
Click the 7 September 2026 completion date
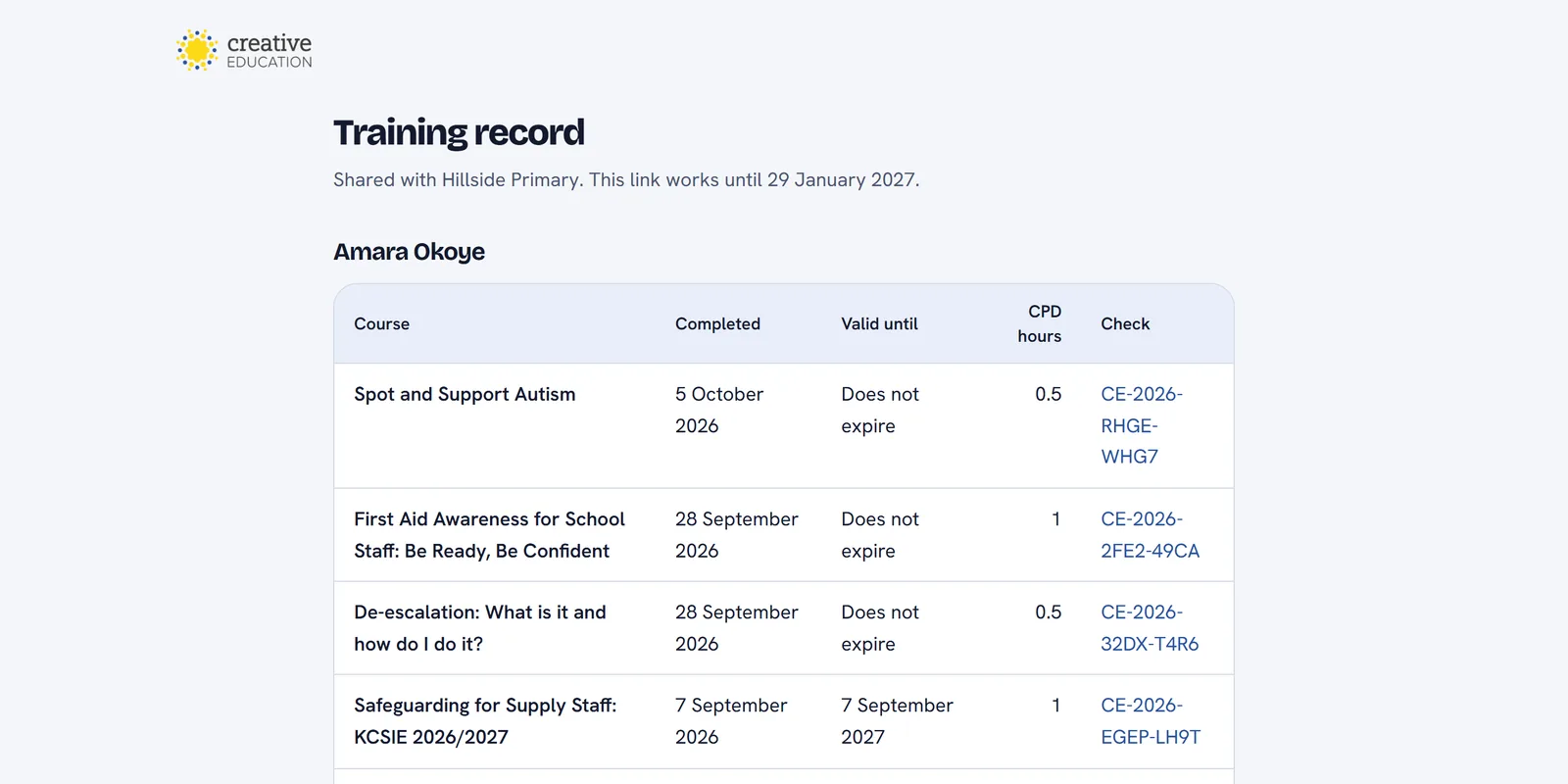731,721
